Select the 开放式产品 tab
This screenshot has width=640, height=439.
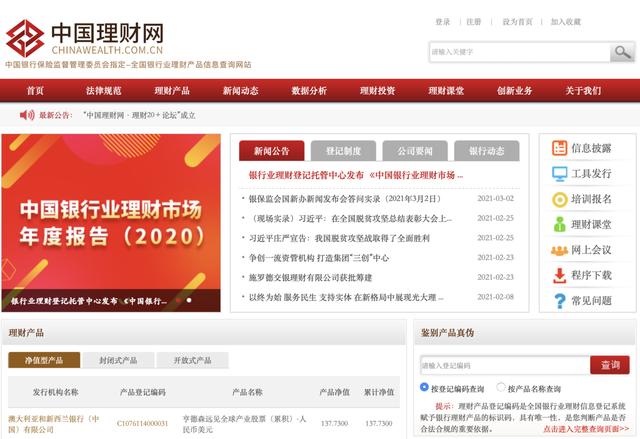tap(193, 360)
